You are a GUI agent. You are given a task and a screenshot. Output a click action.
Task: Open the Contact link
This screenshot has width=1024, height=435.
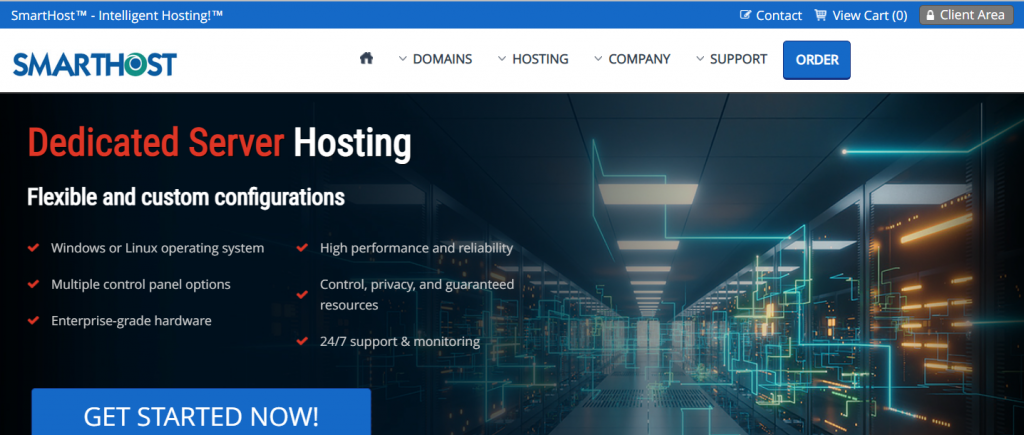pyautogui.click(x=779, y=15)
